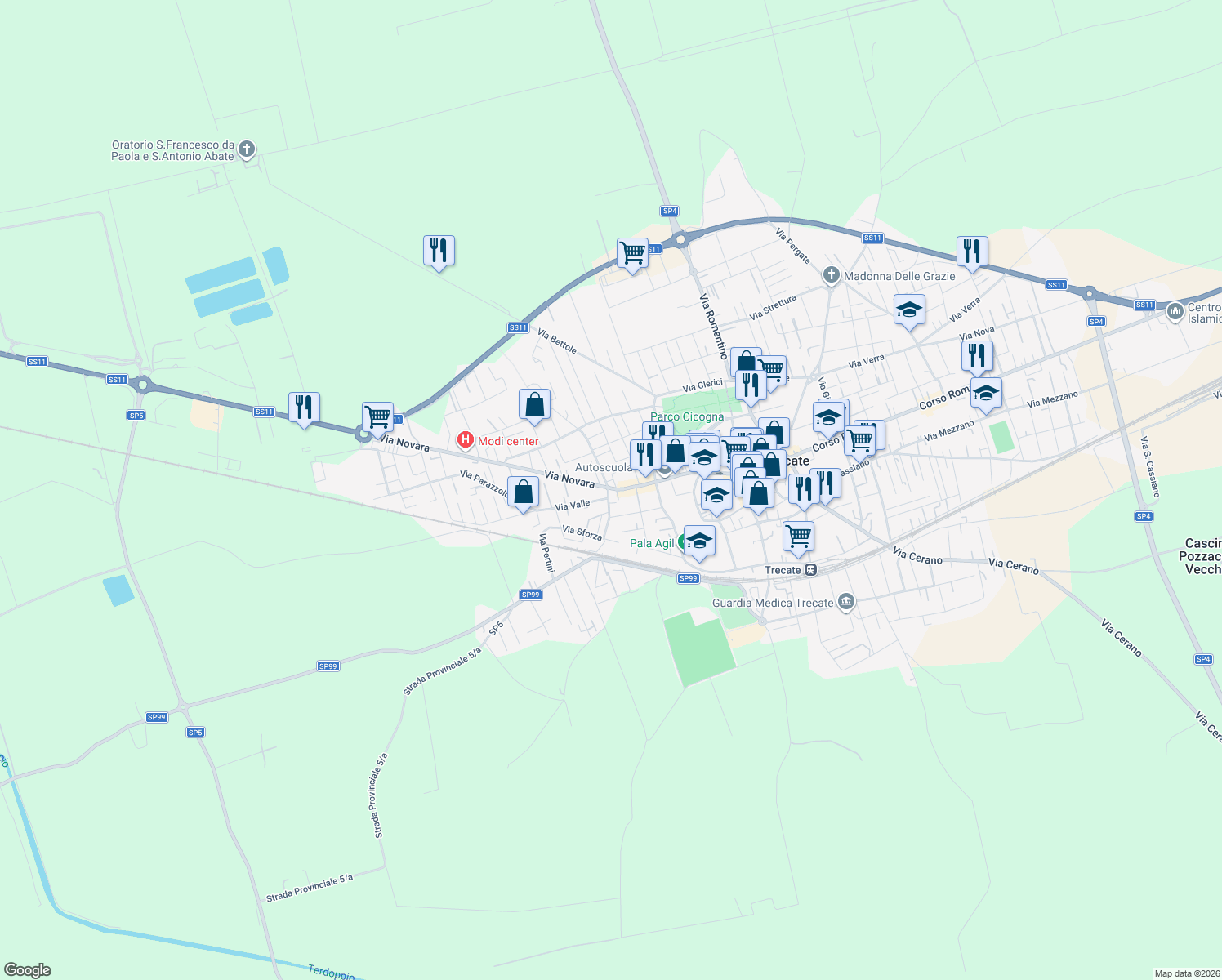This screenshot has width=1222, height=980.
Task: Select the shopping bag marker on Via Valle
Action: pos(523,492)
